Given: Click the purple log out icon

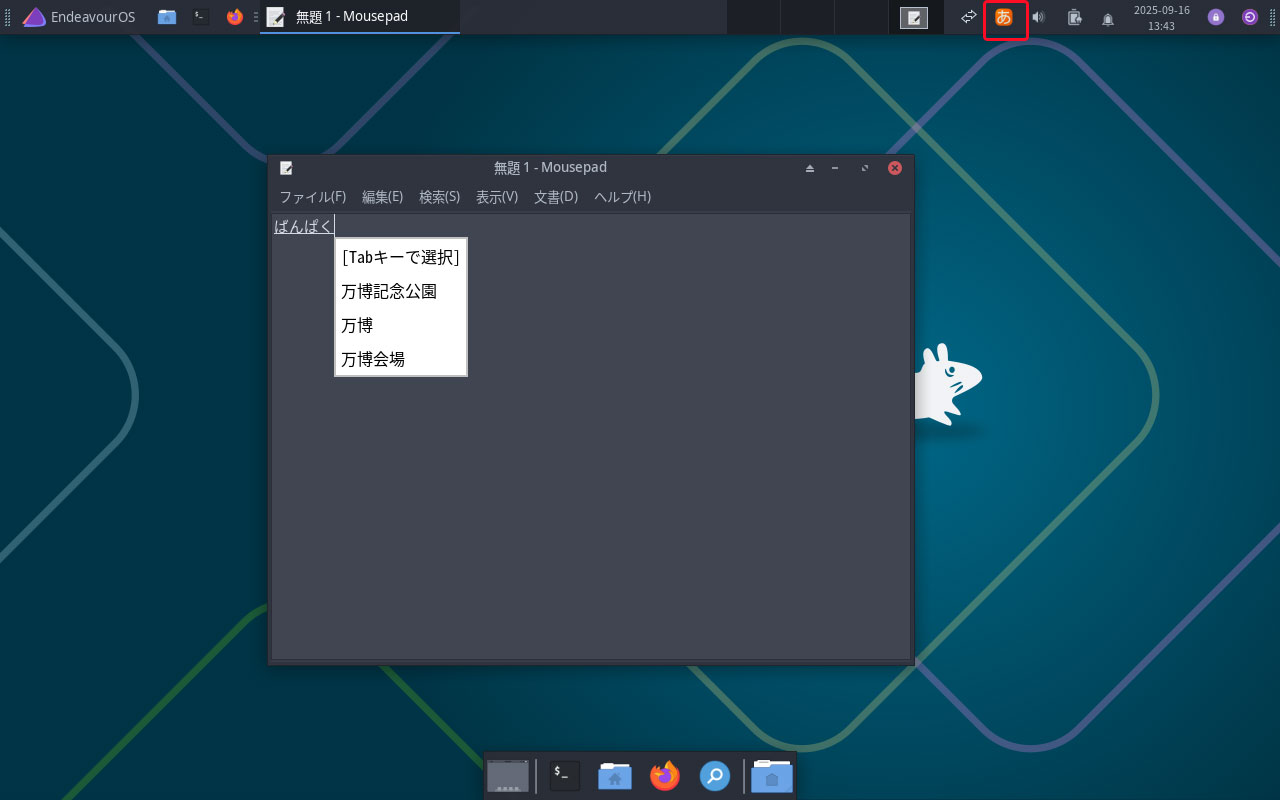Looking at the screenshot, I should (x=1250, y=17).
